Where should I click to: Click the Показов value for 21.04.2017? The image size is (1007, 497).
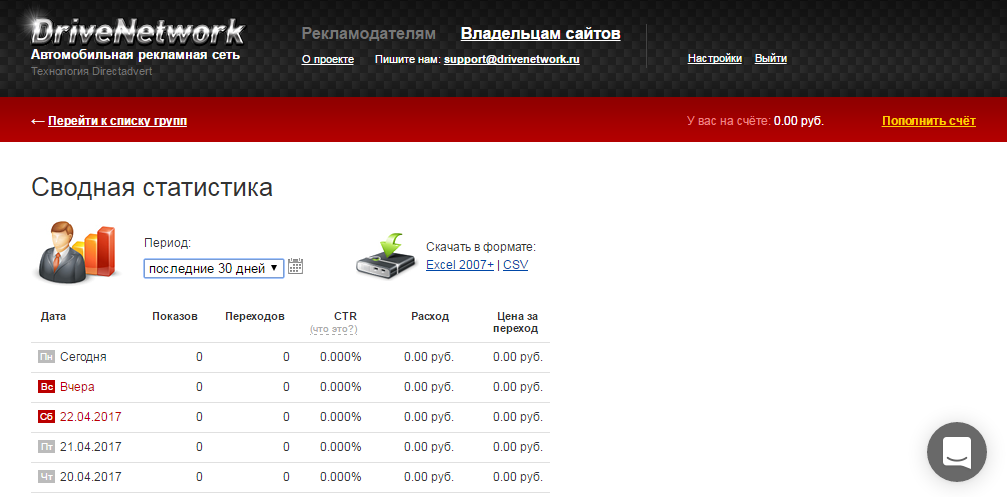click(x=199, y=447)
